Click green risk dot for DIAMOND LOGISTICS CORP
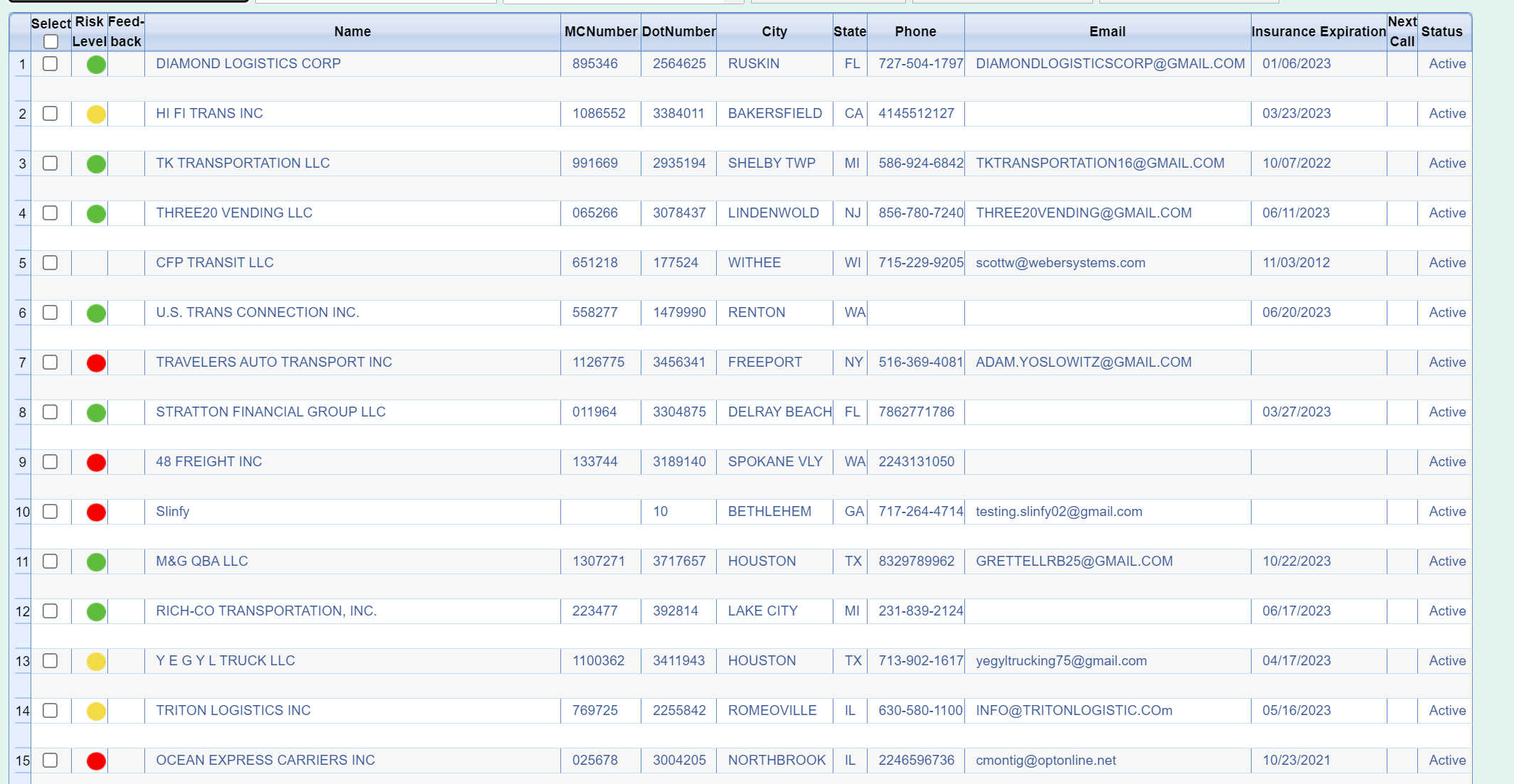This screenshot has width=1514, height=784. [96, 65]
